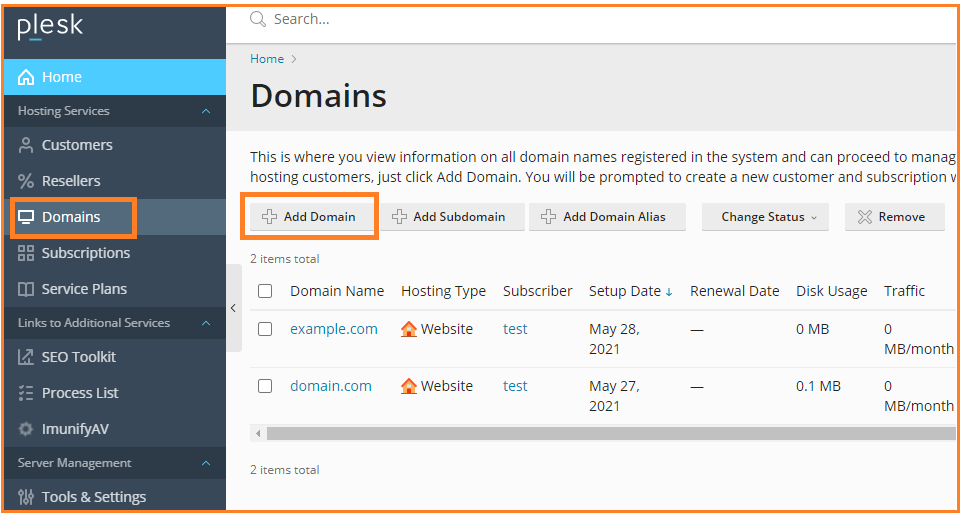The width and height of the screenshot is (971, 525).
Task: Collapse the Hosting Services section
Action: pos(206,111)
